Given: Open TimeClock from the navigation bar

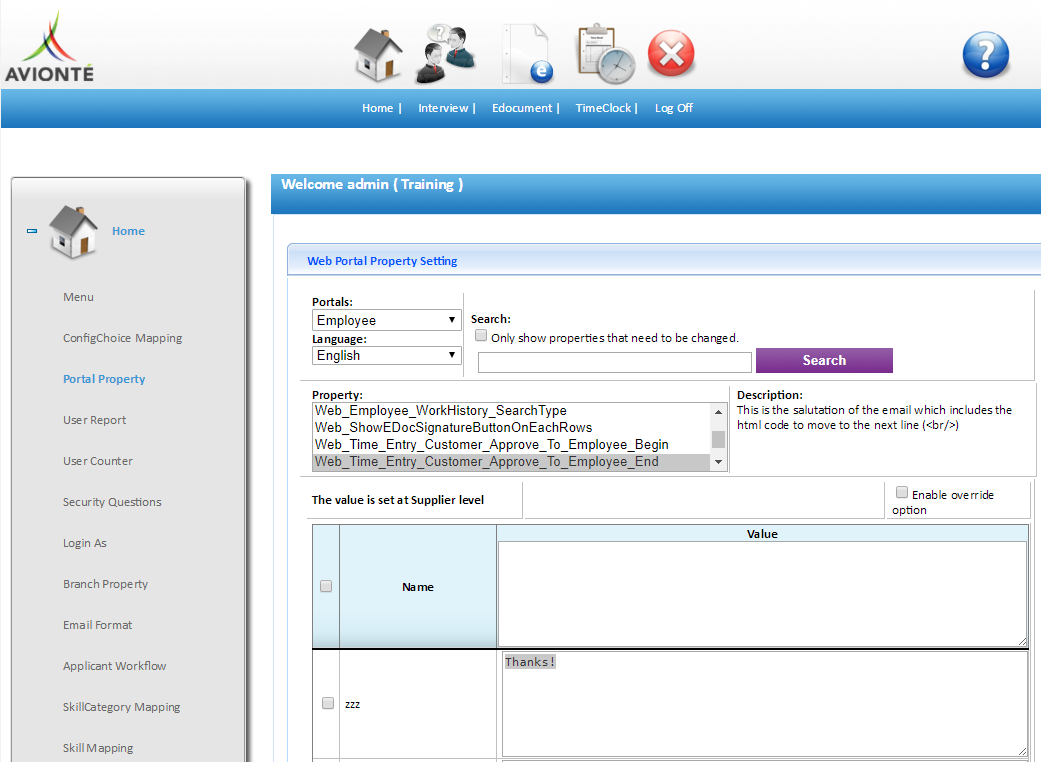Looking at the screenshot, I should [x=603, y=108].
